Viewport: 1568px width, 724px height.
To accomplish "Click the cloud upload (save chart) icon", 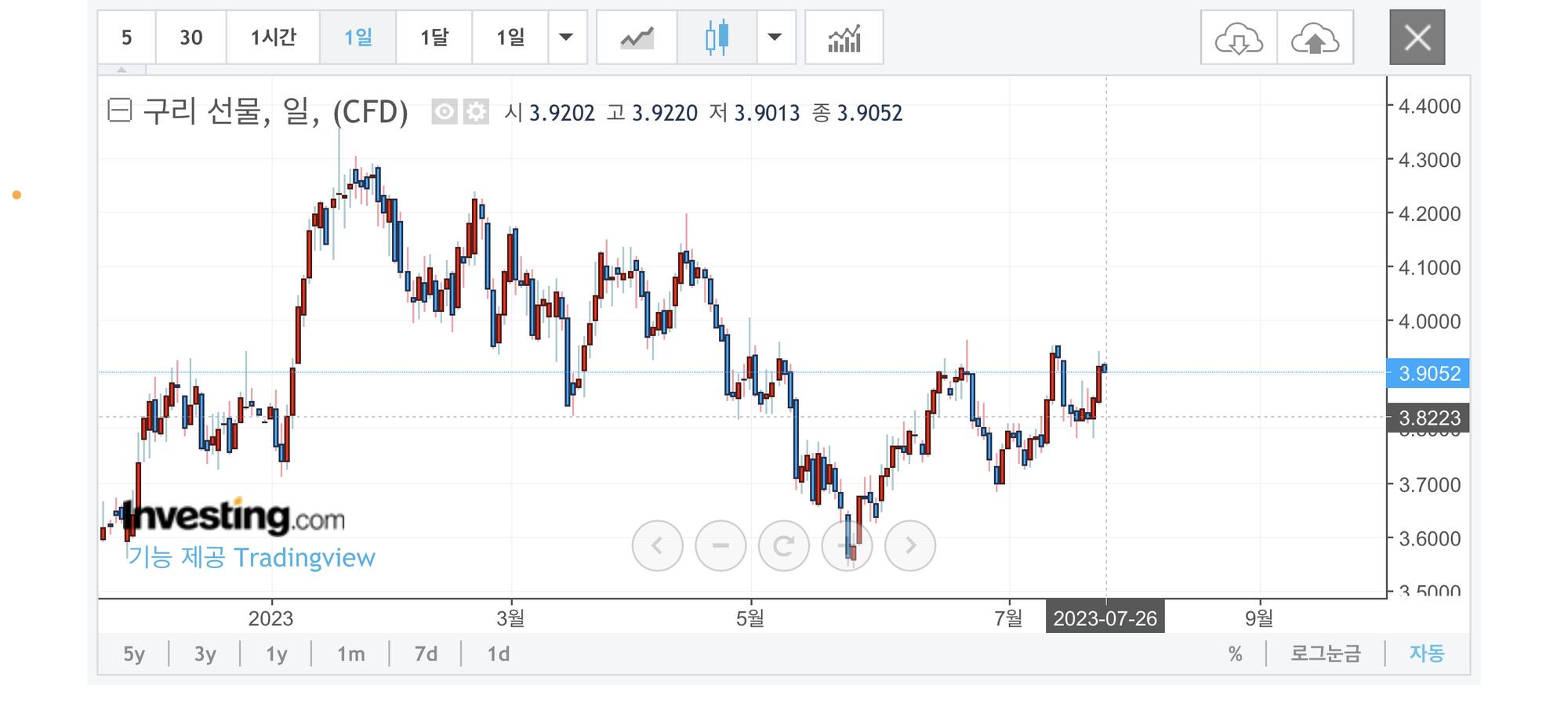I will pyautogui.click(x=1315, y=38).
